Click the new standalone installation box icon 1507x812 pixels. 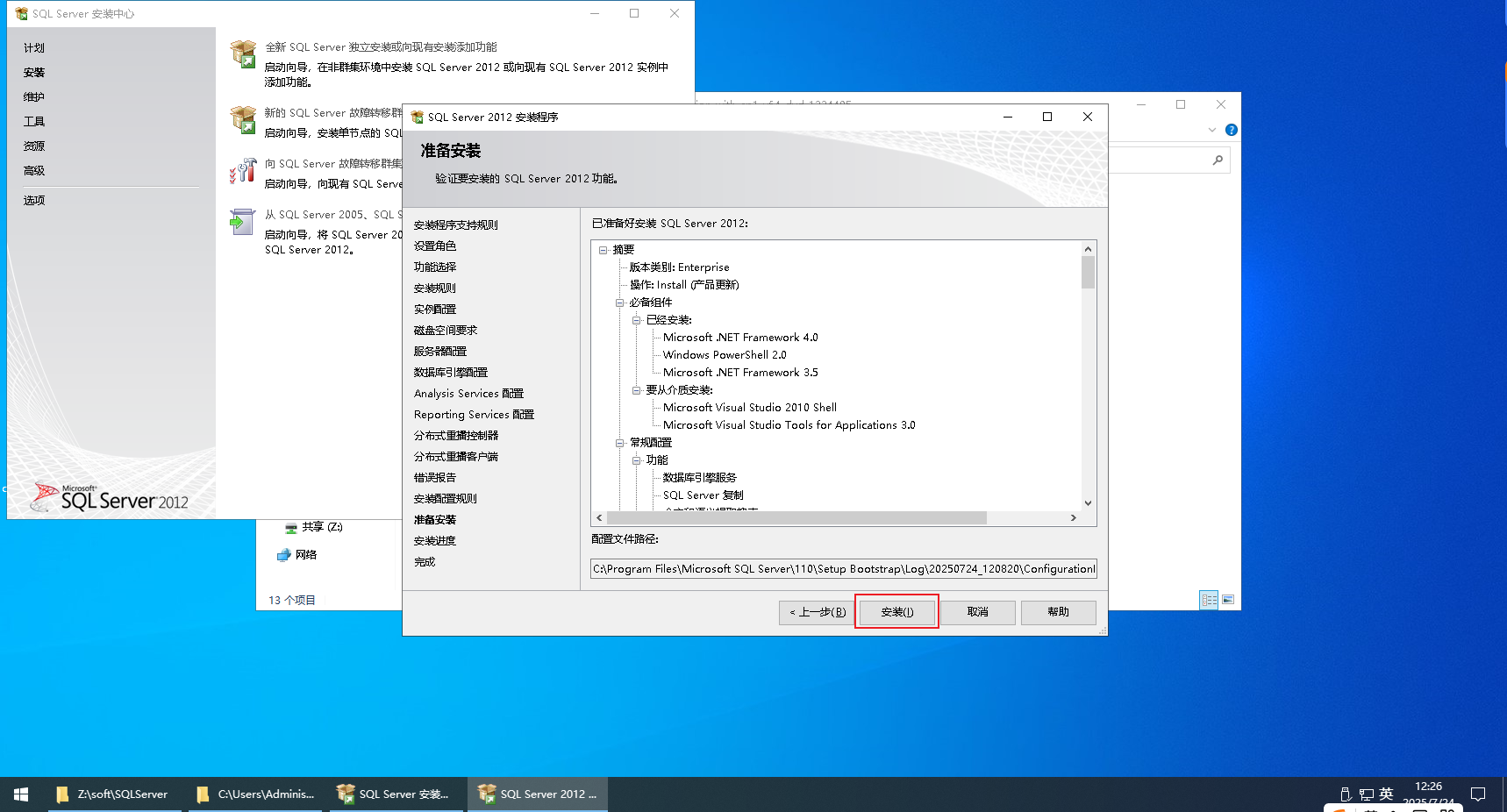tap(243, 53)
